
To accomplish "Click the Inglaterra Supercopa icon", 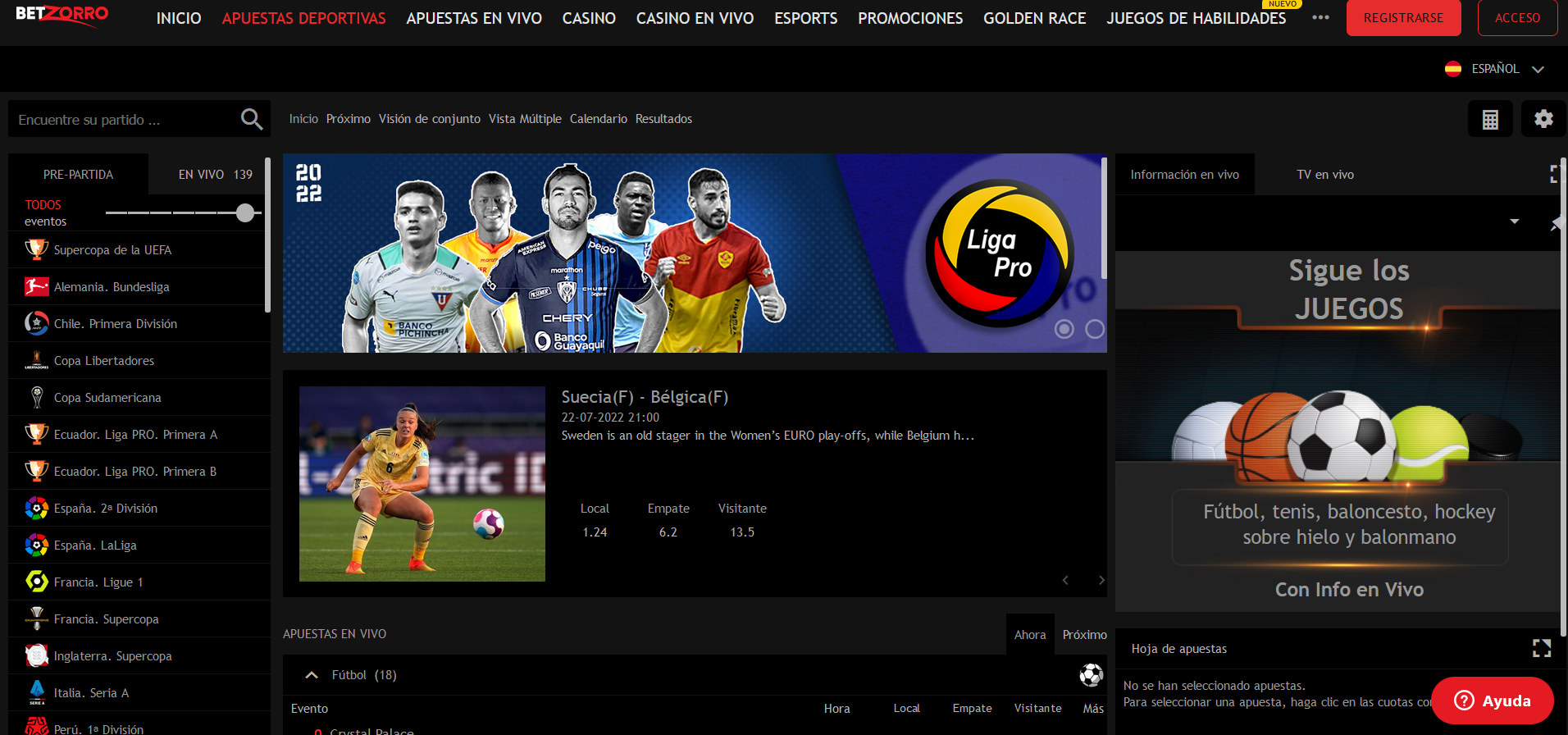I will pyautogui.click(x=36, y=655).
